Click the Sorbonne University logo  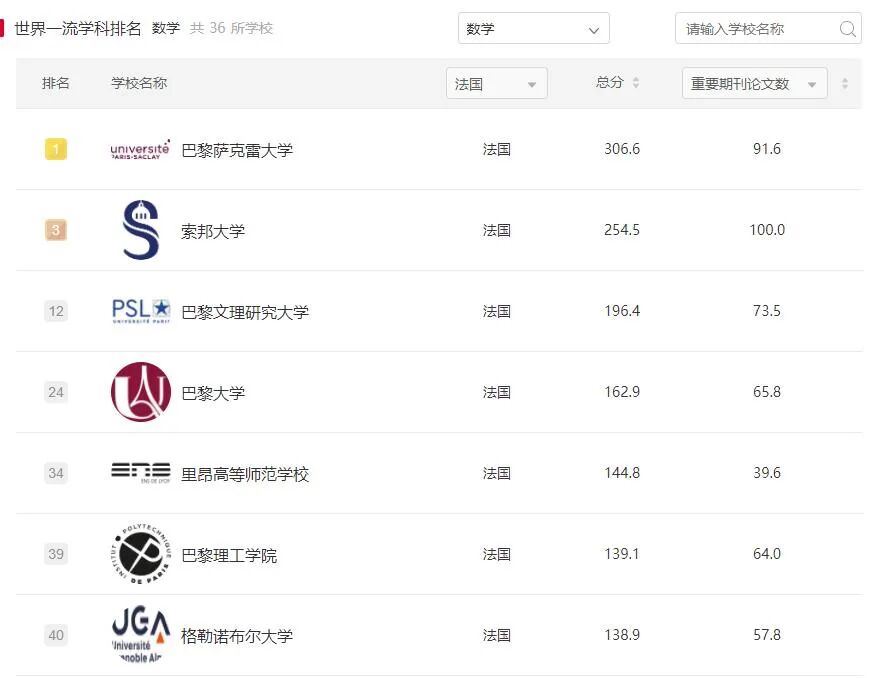(x=139, y=229)
